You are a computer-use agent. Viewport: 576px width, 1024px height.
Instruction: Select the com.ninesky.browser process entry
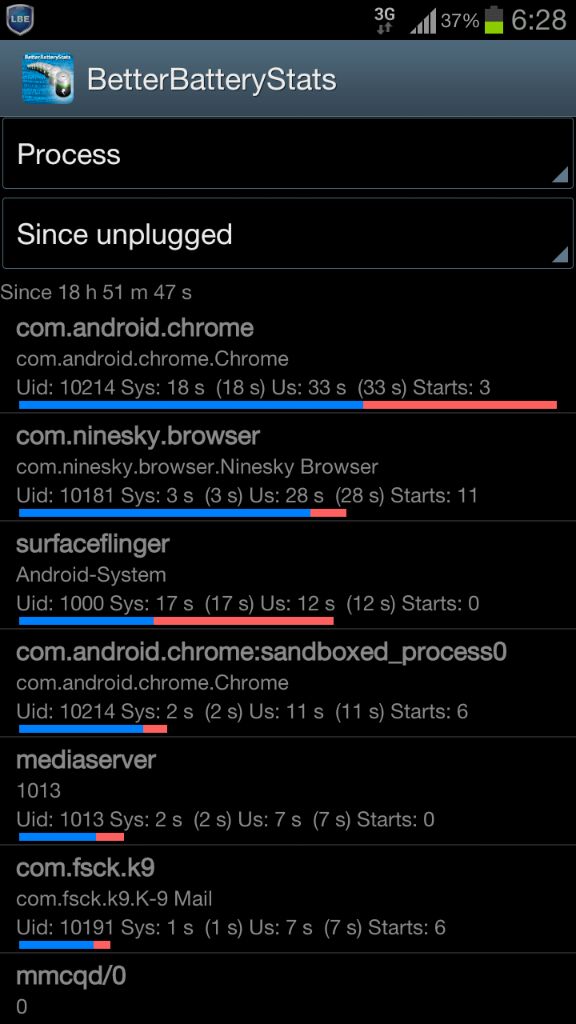(x=288, y=467)
